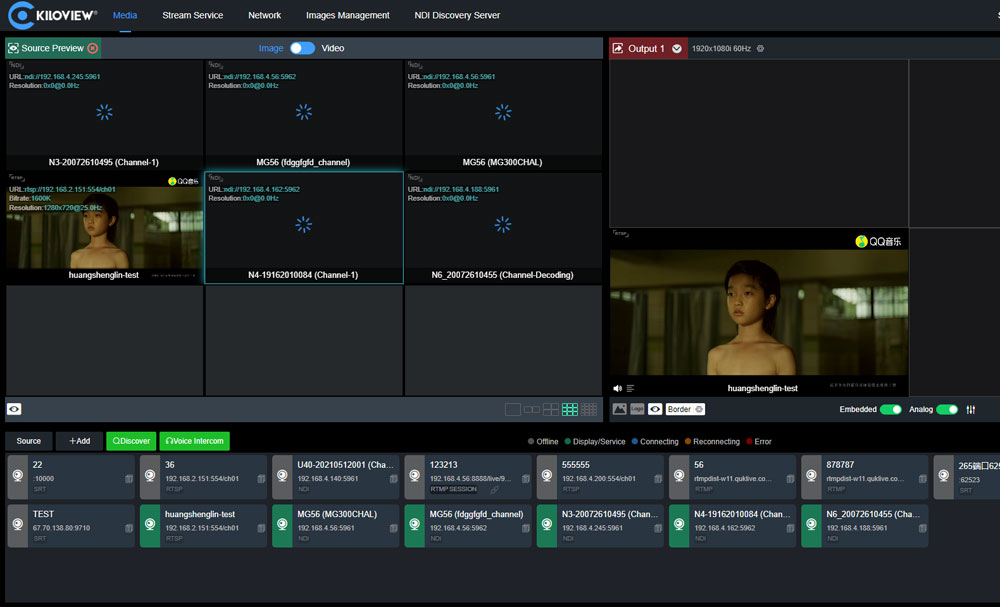Image resolution: width=1000 pixels, height=607 pixels.
Task: Open audio mixer sliders icon
Action: (971, 409)
